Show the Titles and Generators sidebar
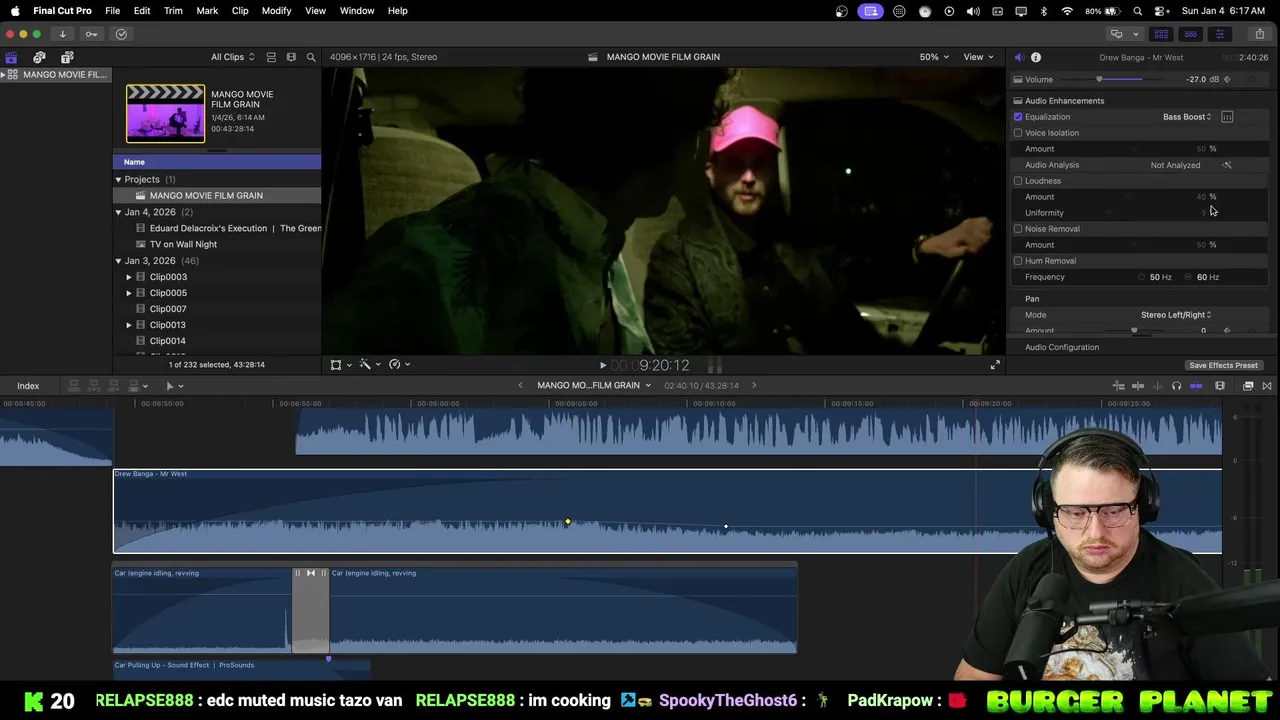 click(x=67, y=57)
